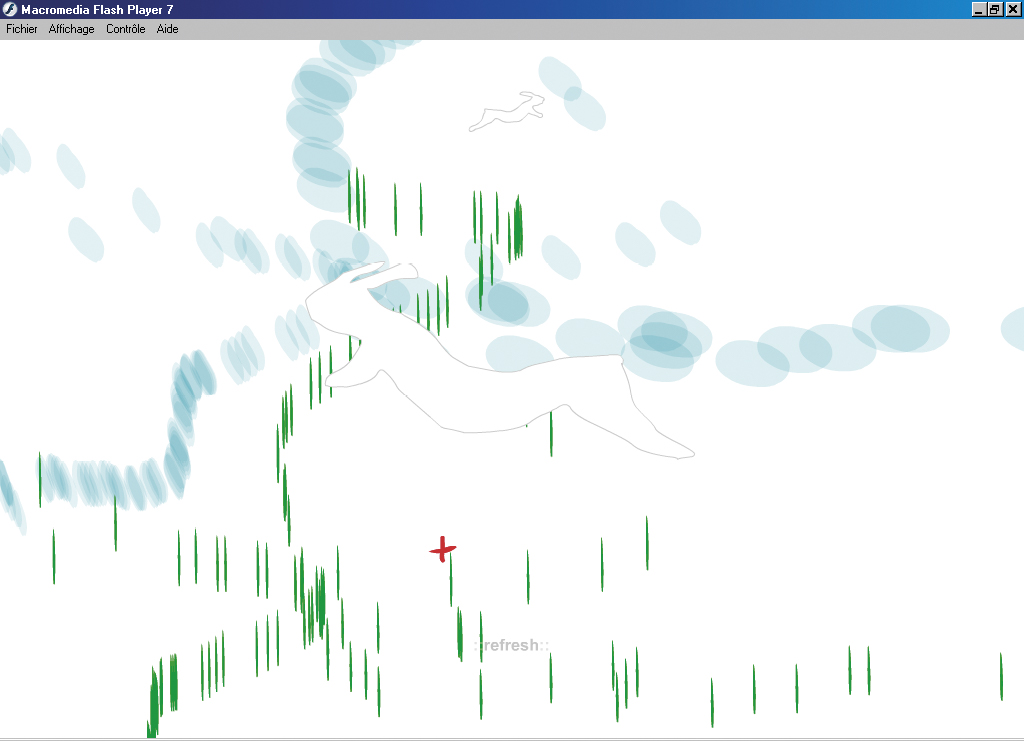The width and height of the screenshot is (1024, 741).
Task: Click the large leaping rabbit outline
Action: [x=500, y=361]
